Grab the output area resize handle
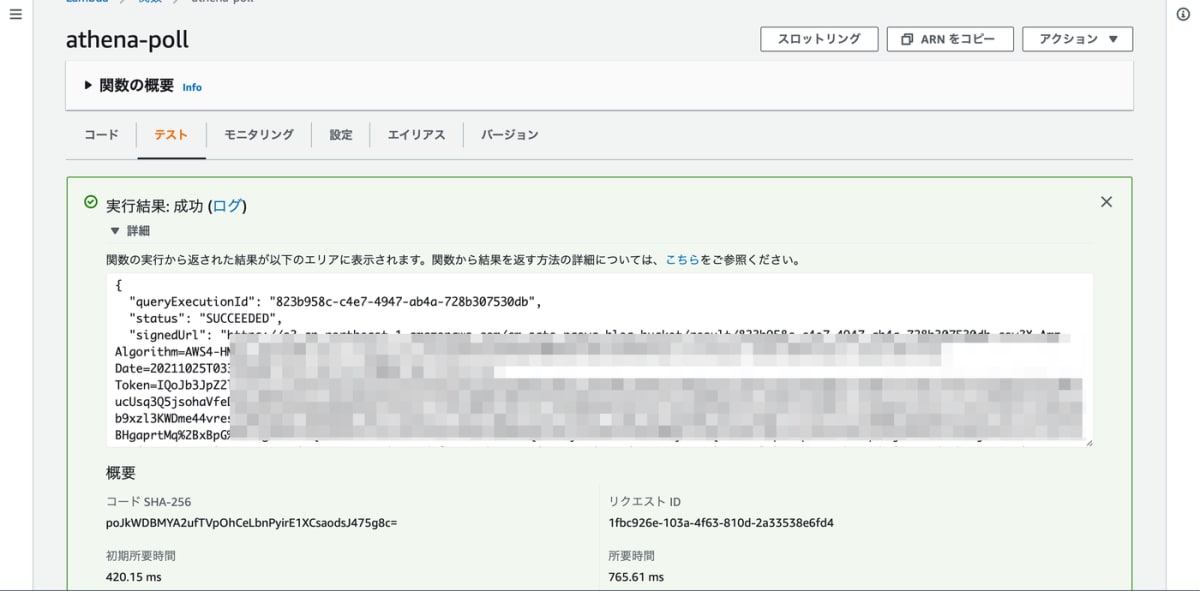Image resolution: width=1200 pixels, height=591 pixels. coord(1088,442)
